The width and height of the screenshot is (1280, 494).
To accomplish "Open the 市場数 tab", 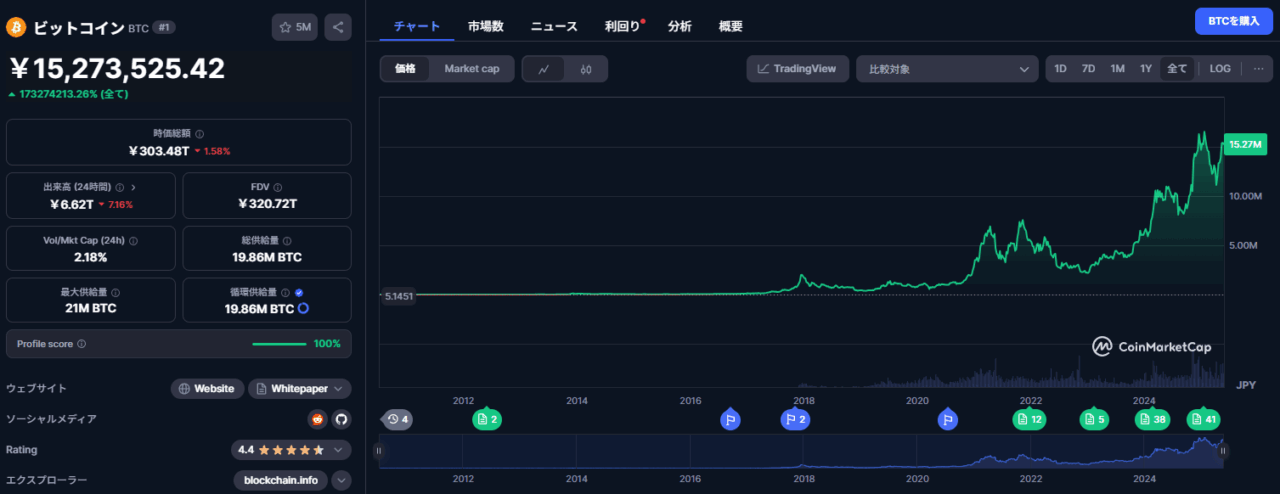I will tap(485, 26).
